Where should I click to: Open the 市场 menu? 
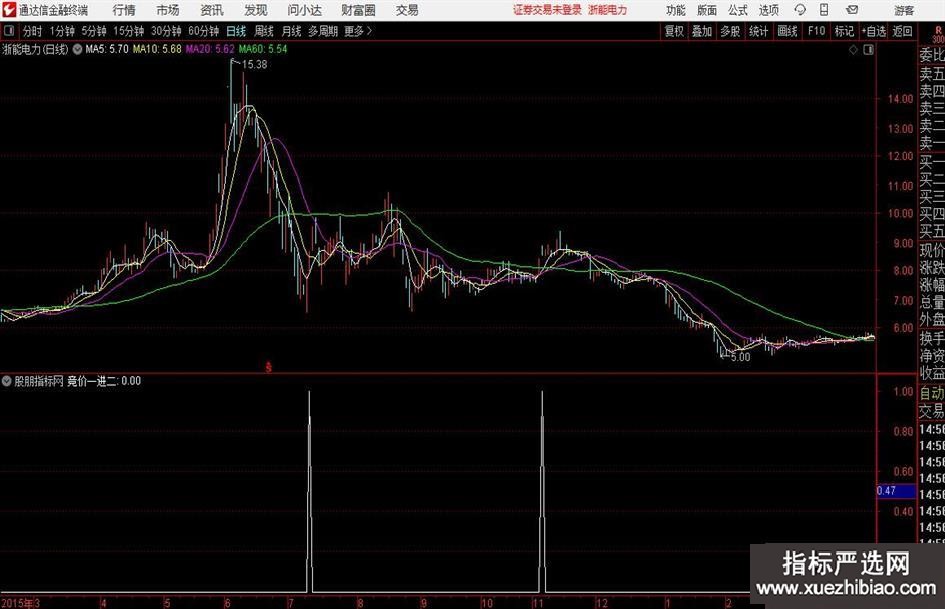[x=168, y=10]
